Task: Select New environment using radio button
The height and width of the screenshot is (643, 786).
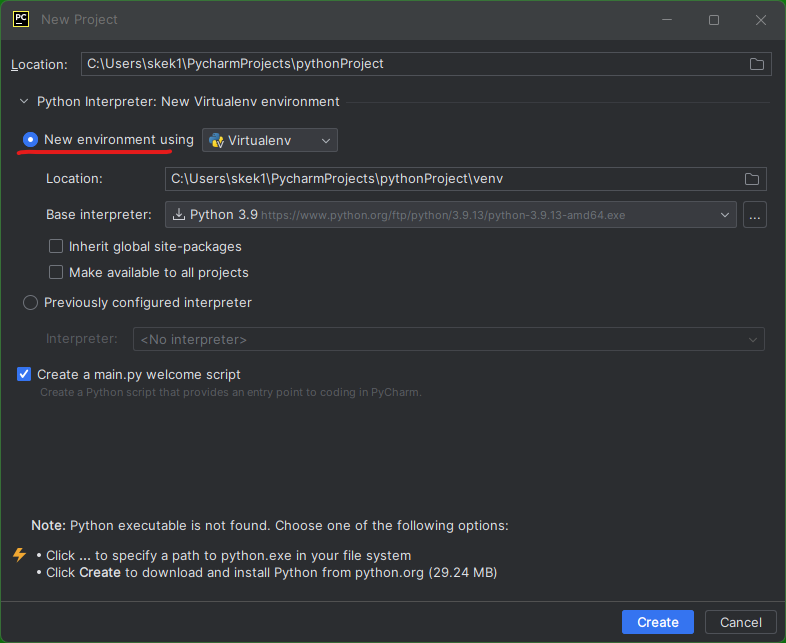Action: pyautogui.click(x=31, y=139)
